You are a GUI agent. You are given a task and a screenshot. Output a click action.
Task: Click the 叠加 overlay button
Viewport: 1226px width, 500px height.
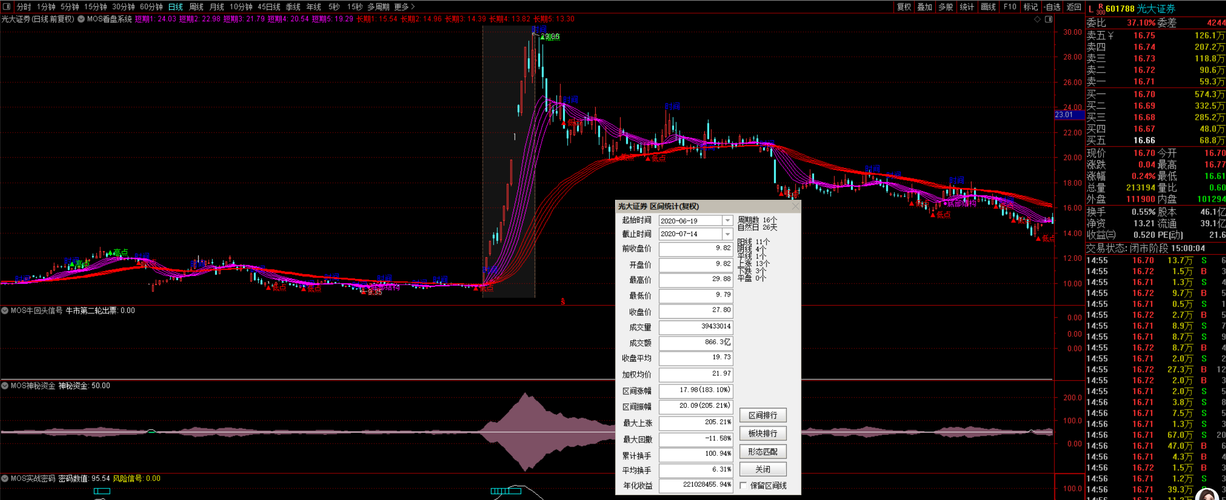tap(925, 6)
